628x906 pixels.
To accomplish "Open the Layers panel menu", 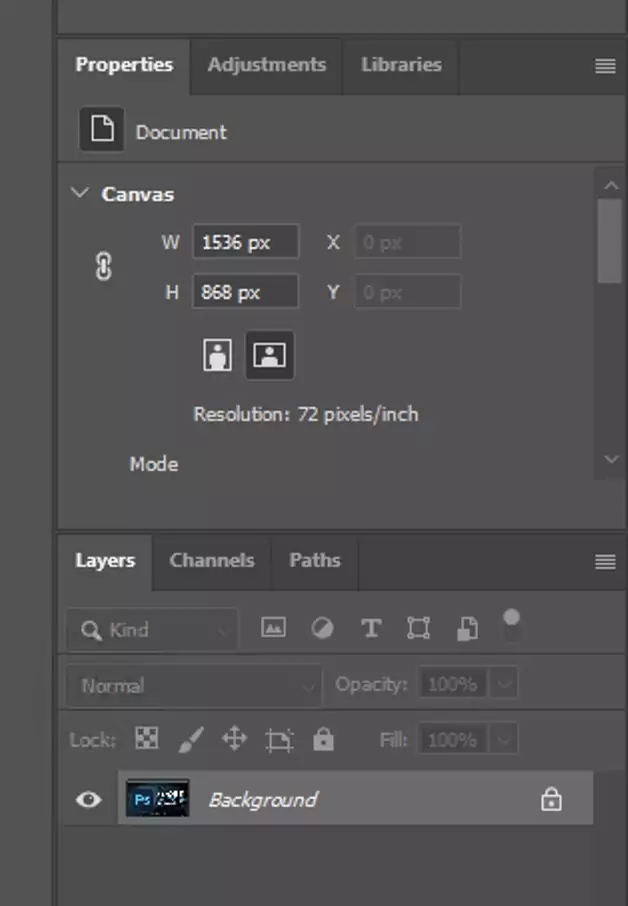I will (x=605, y=561).
